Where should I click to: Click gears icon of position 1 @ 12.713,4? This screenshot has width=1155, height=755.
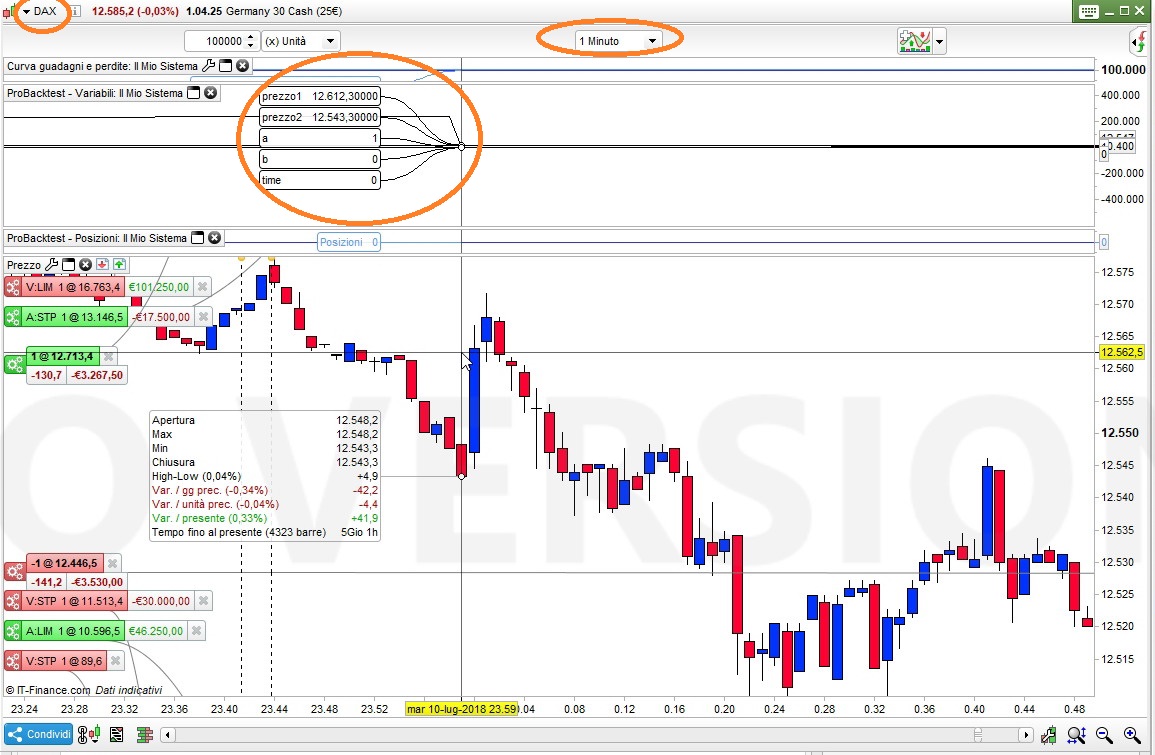14,364
